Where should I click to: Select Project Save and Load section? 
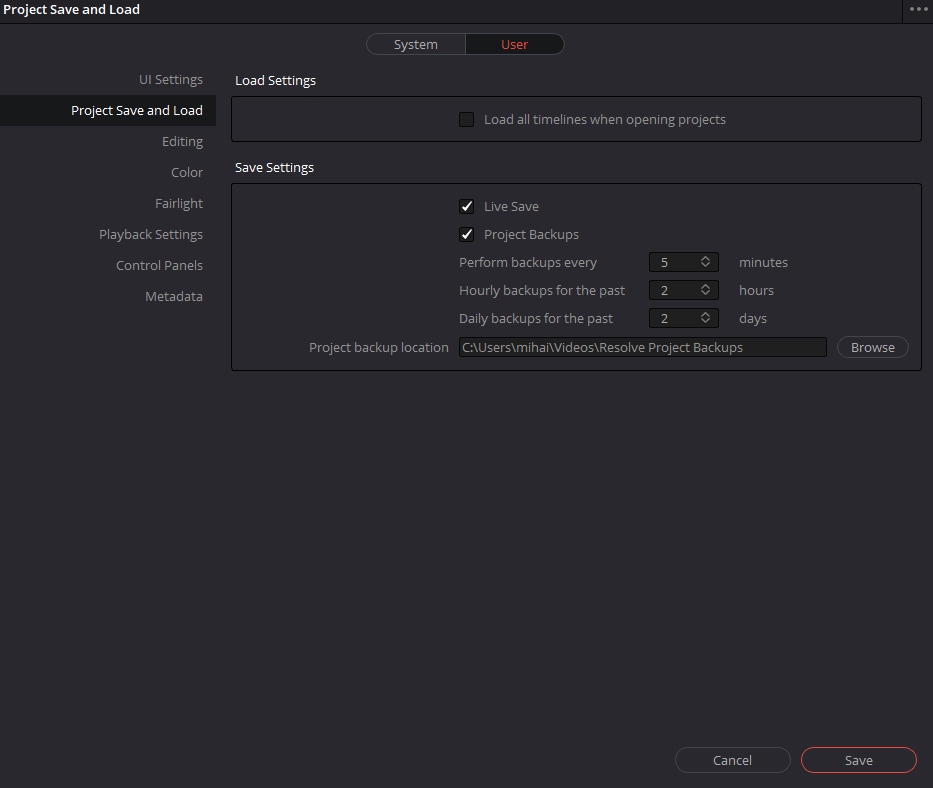pos(108,111)
